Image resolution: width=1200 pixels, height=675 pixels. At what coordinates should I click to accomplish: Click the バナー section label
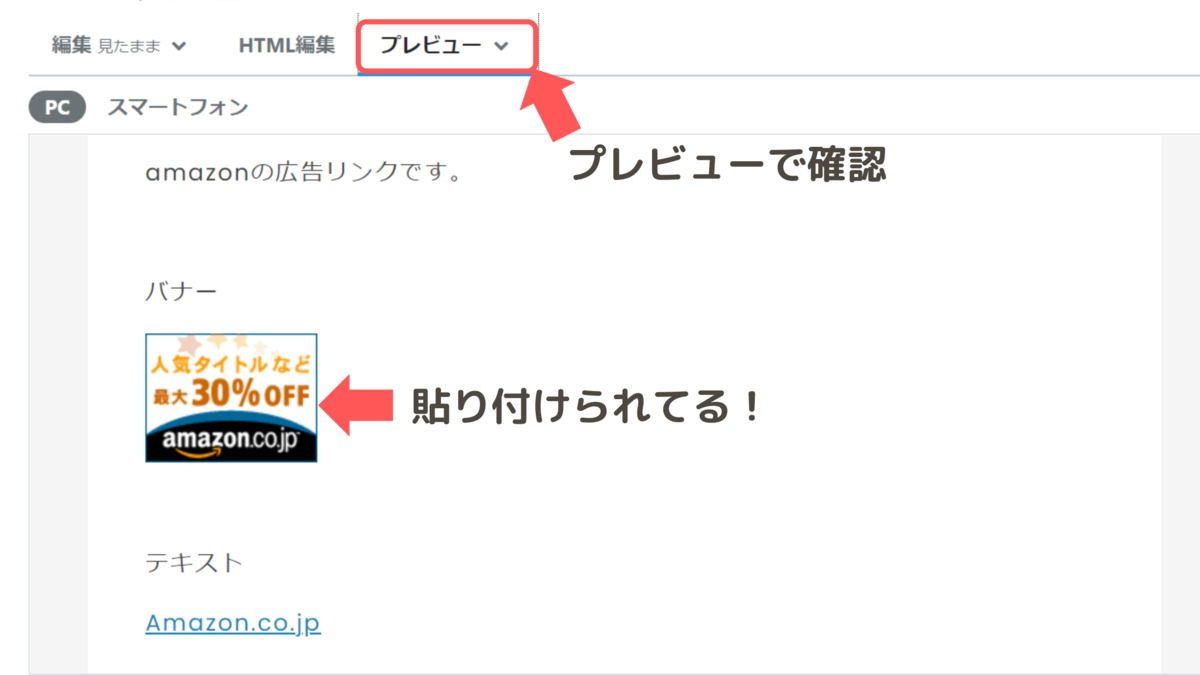(x=181, y=292)
